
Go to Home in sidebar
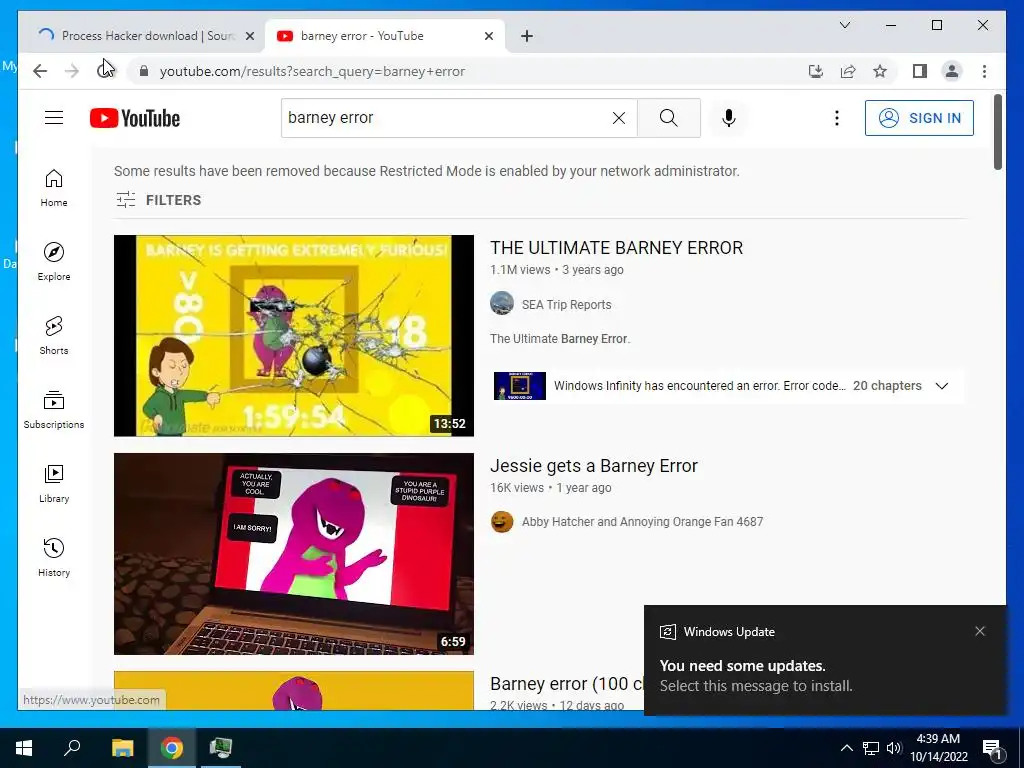click(54, 188)
